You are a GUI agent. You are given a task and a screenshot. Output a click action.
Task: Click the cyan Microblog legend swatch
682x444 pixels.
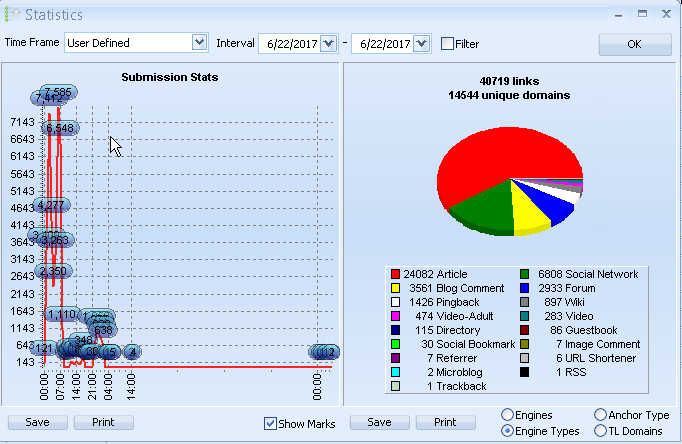[395, 372]
